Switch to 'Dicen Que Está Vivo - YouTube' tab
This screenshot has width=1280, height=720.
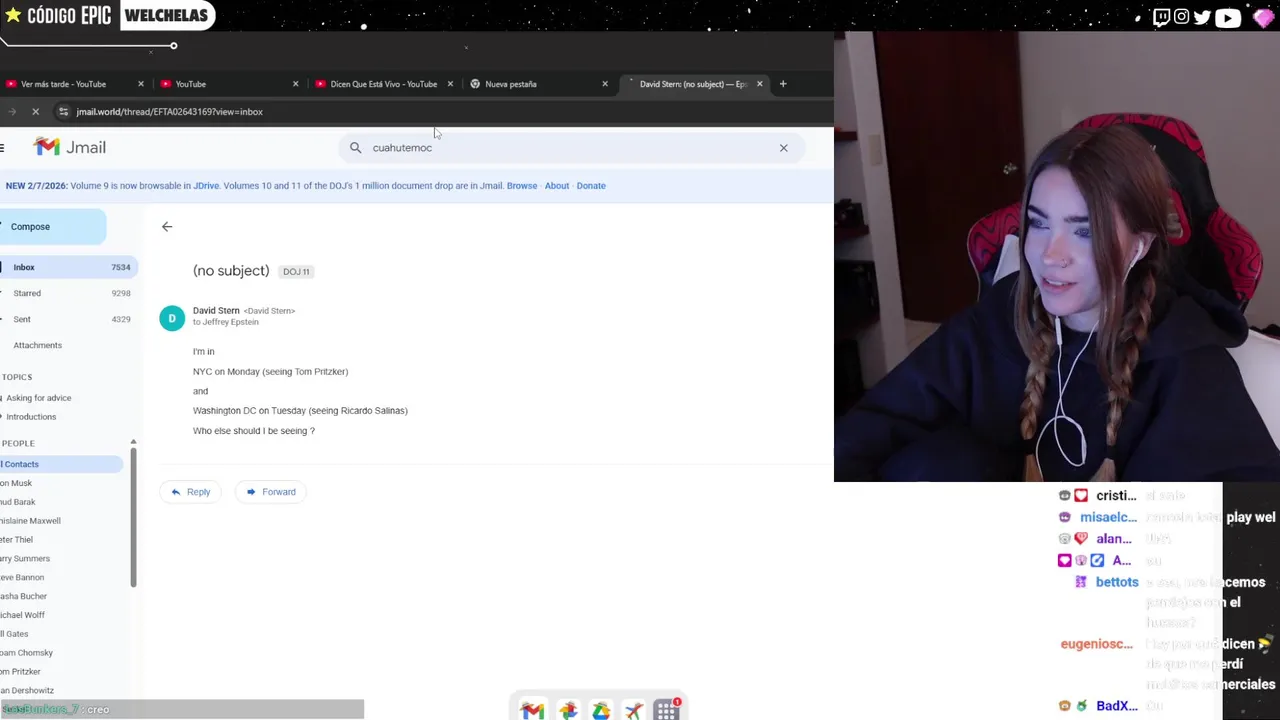383,84
